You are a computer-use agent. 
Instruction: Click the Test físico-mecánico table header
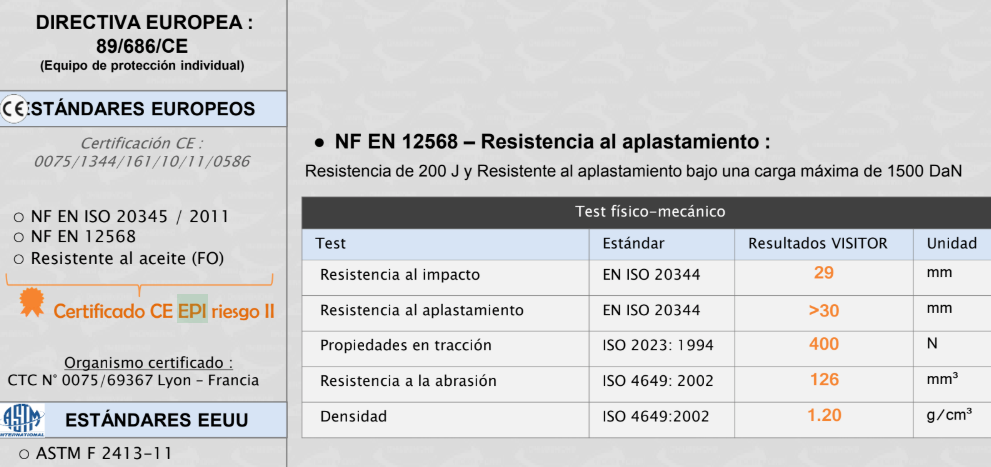(646, 212)
